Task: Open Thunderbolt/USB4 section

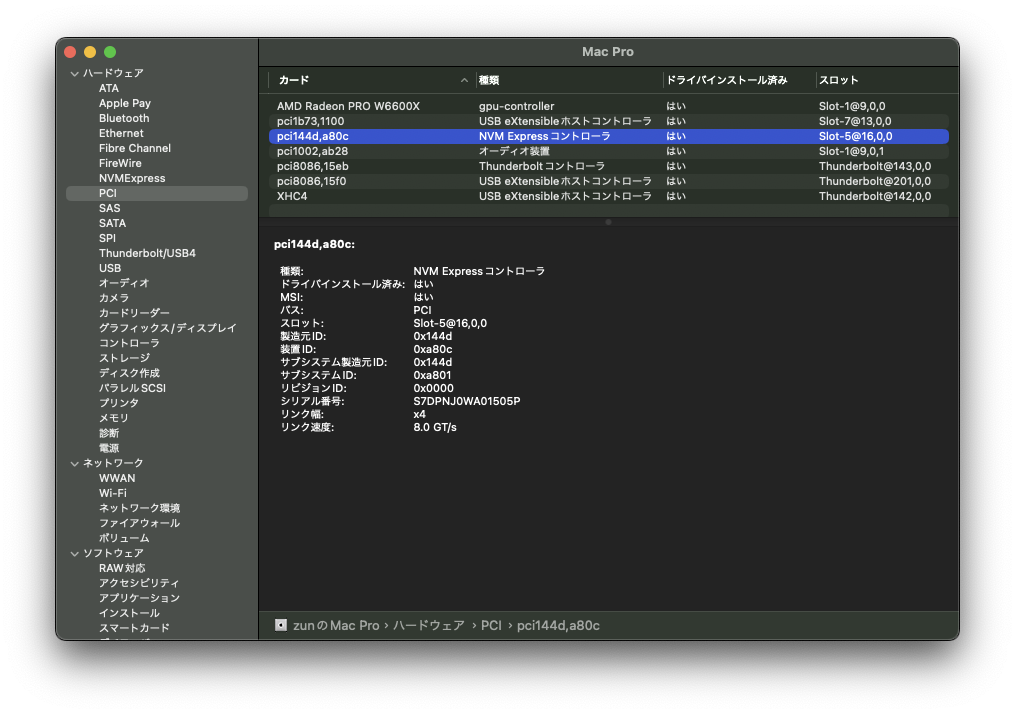Action: click(x=147, y=253)
